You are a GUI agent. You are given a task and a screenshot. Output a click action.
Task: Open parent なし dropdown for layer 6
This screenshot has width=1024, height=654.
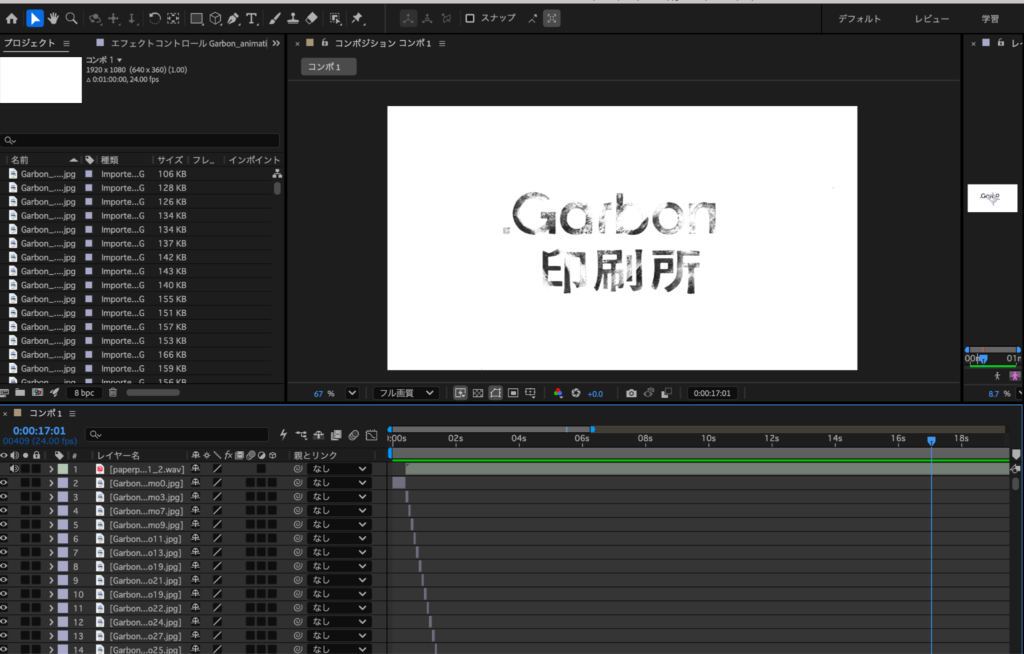point(339,538)
